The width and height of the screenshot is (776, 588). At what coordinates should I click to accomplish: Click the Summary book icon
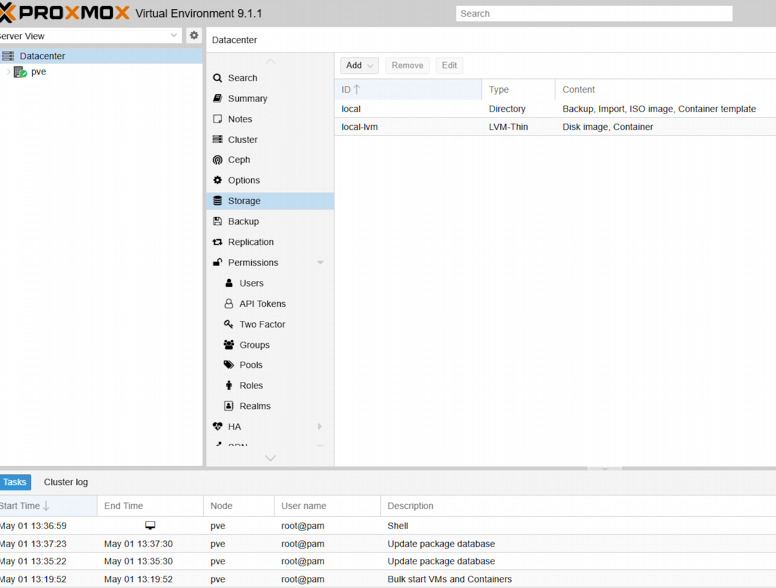217,98
